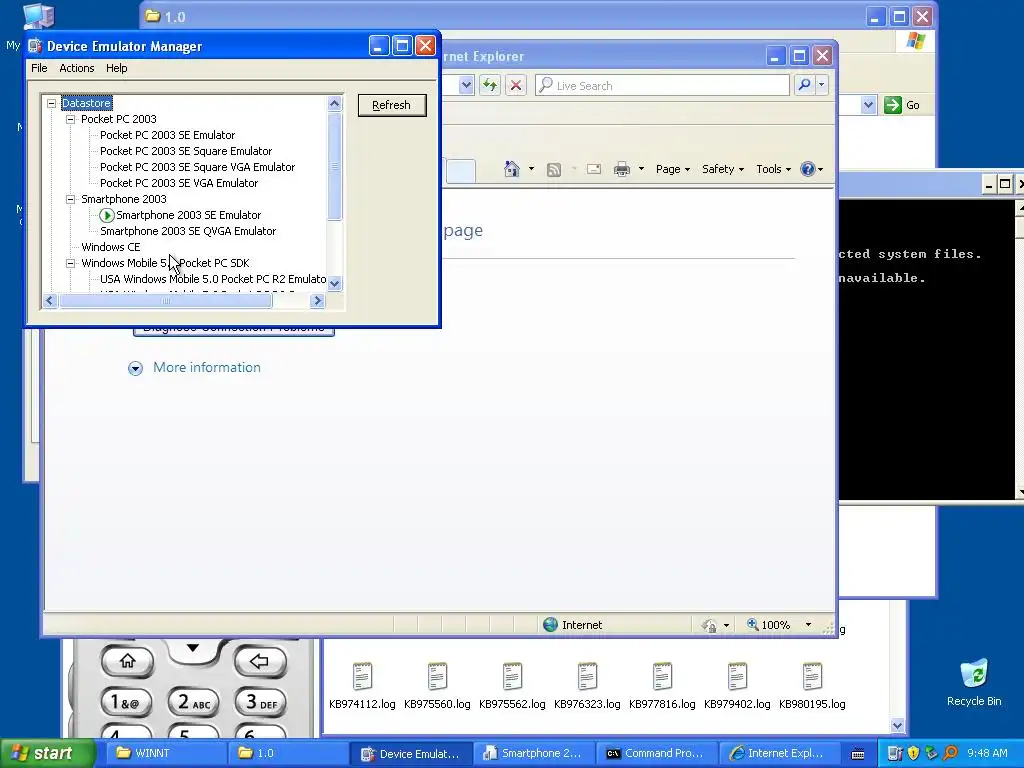Expand the More information section
Image resolution: width=1024 pixels, height=768 pixels.
(x=135, y=368)
